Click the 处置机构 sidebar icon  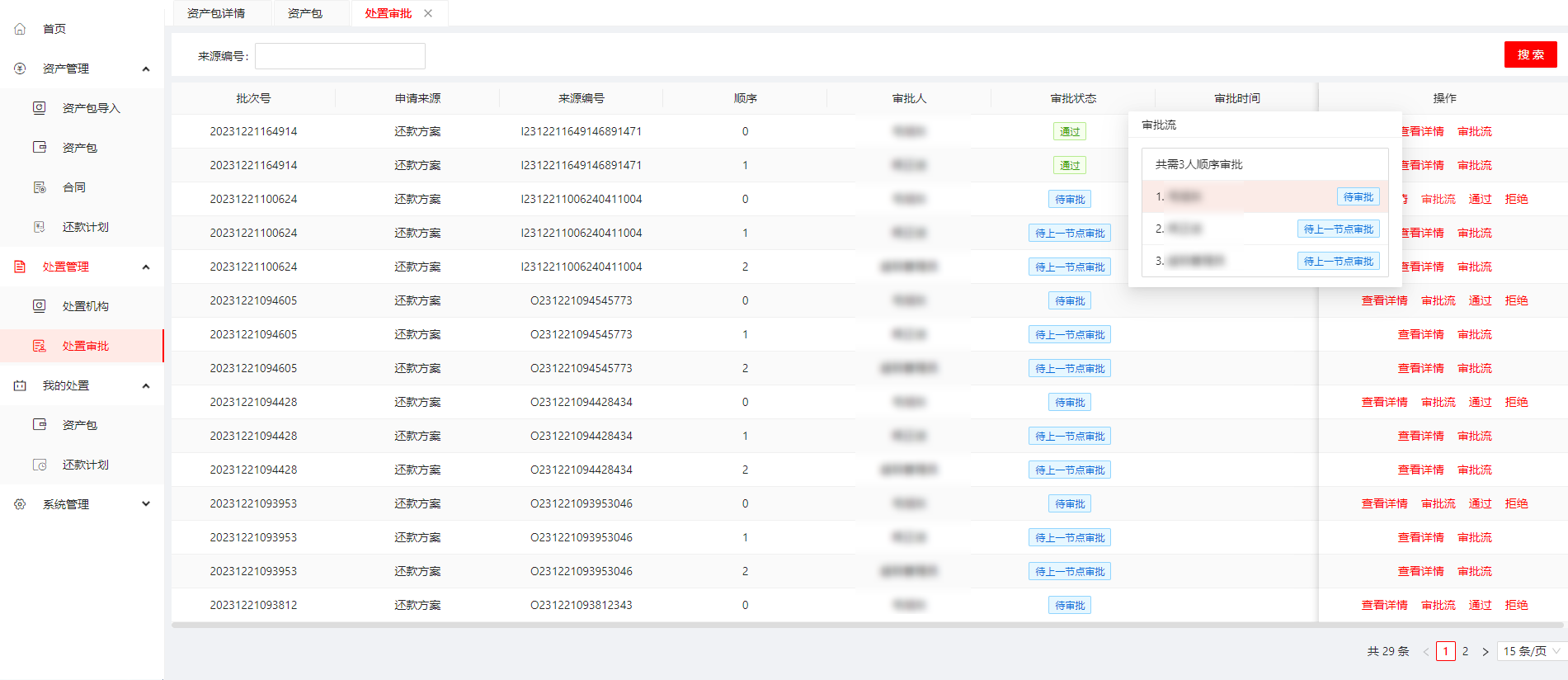pos(39,305)
